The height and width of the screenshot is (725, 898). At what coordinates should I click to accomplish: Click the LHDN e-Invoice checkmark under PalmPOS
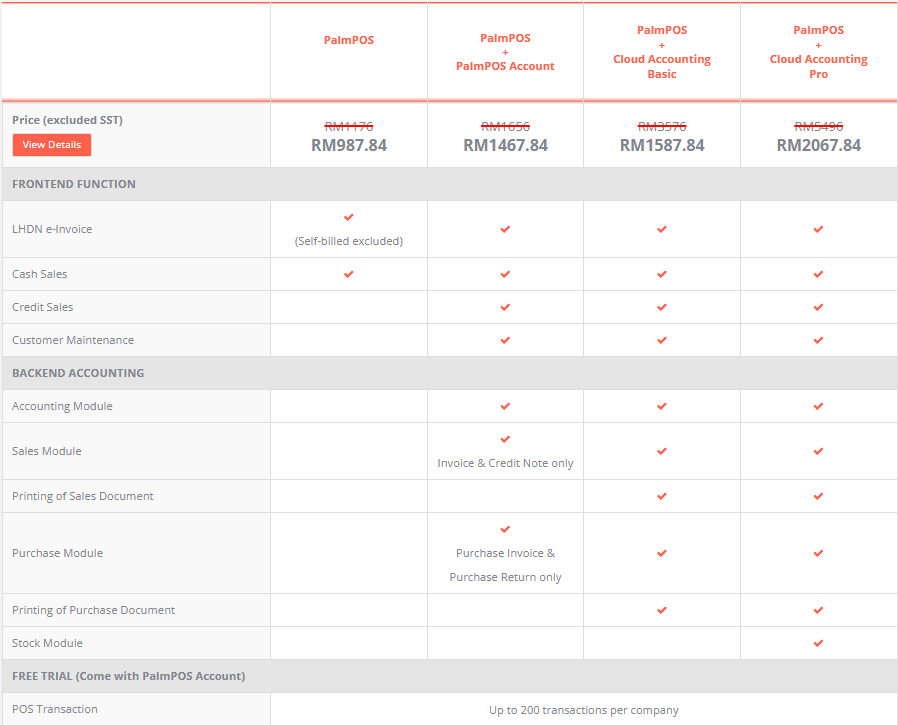click(348, 217)
